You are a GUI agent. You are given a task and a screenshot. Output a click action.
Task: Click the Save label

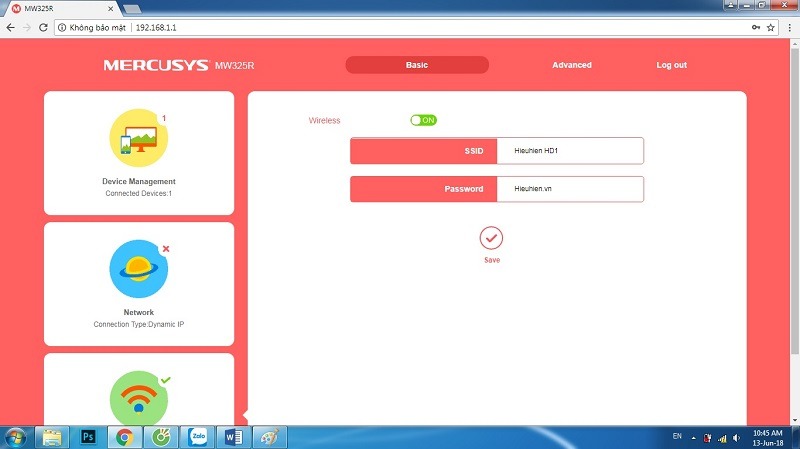click(x=492, y=260)
